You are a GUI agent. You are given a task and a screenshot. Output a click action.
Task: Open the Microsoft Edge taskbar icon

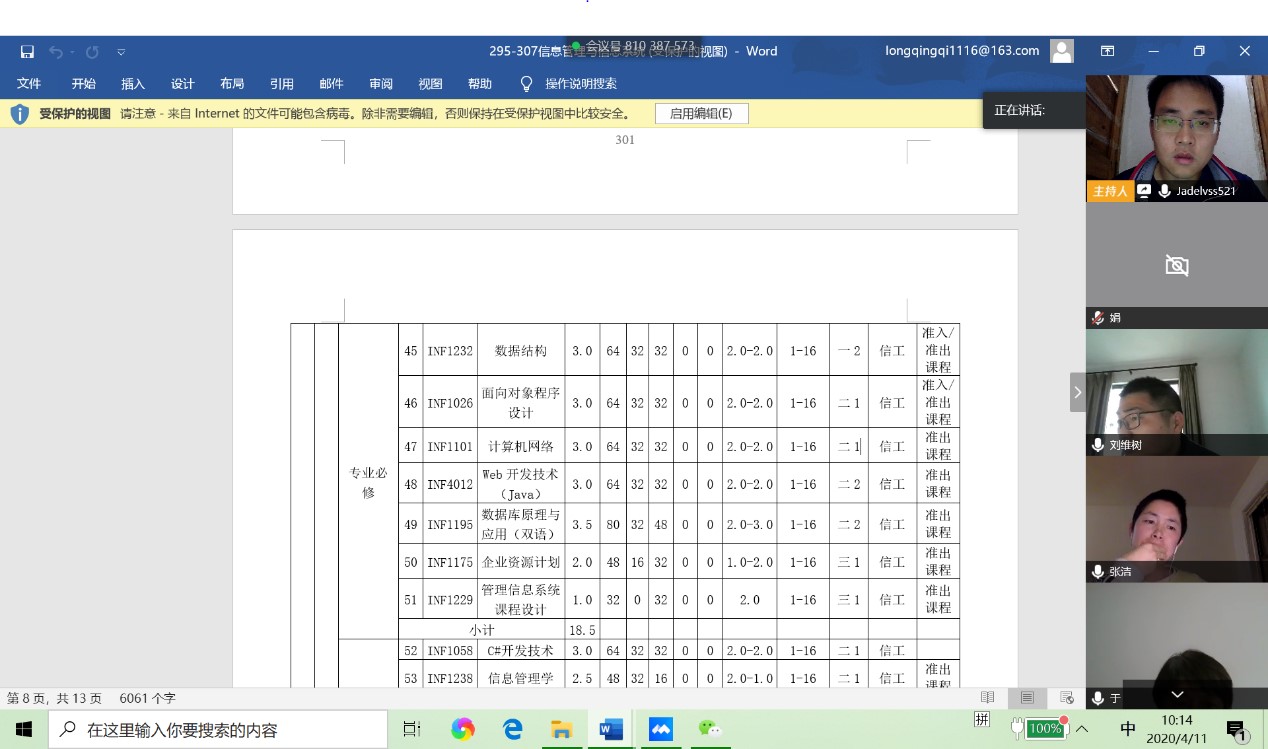[x=512, y=729]
